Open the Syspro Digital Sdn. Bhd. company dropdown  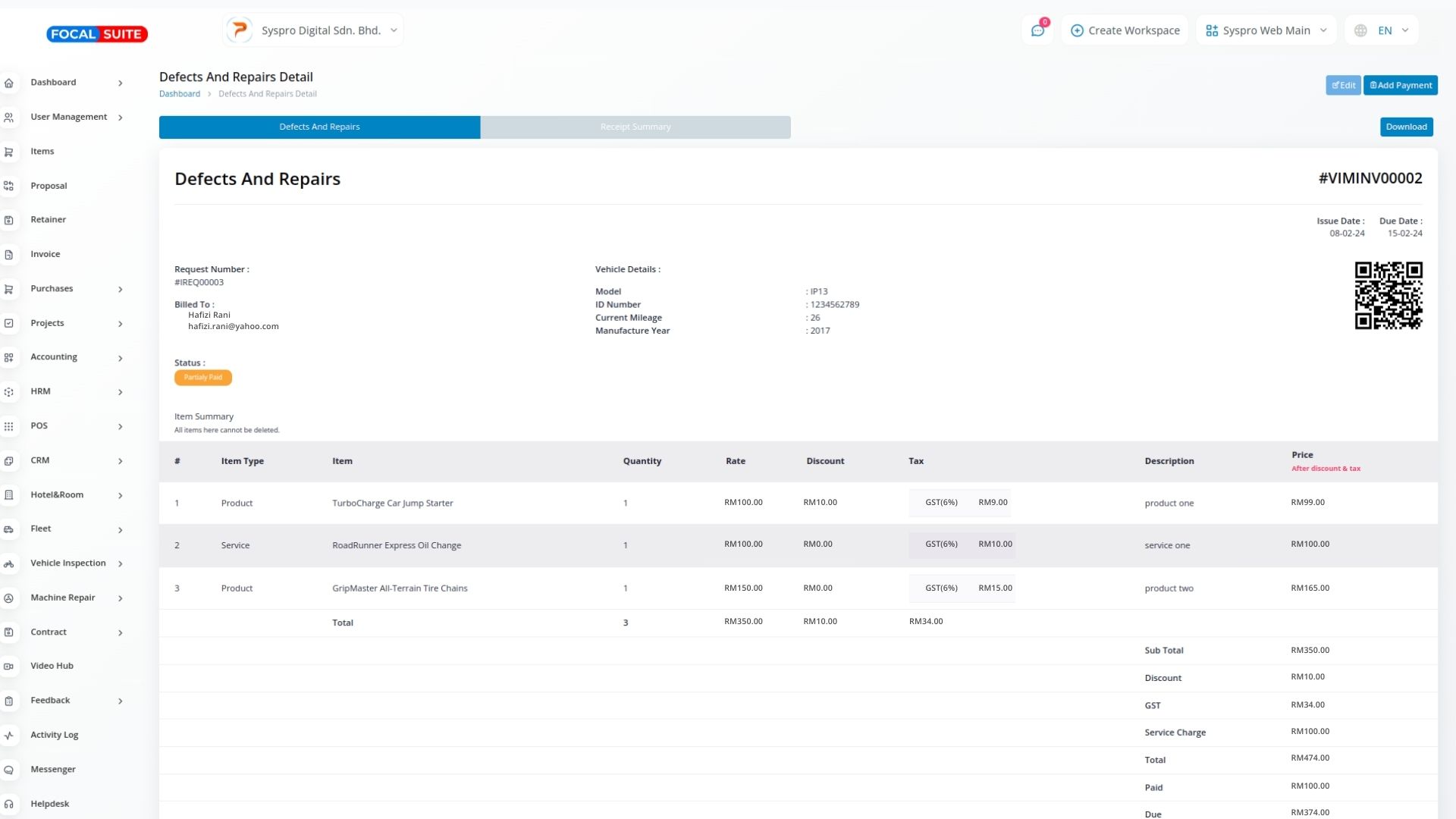tap(313, 30)
